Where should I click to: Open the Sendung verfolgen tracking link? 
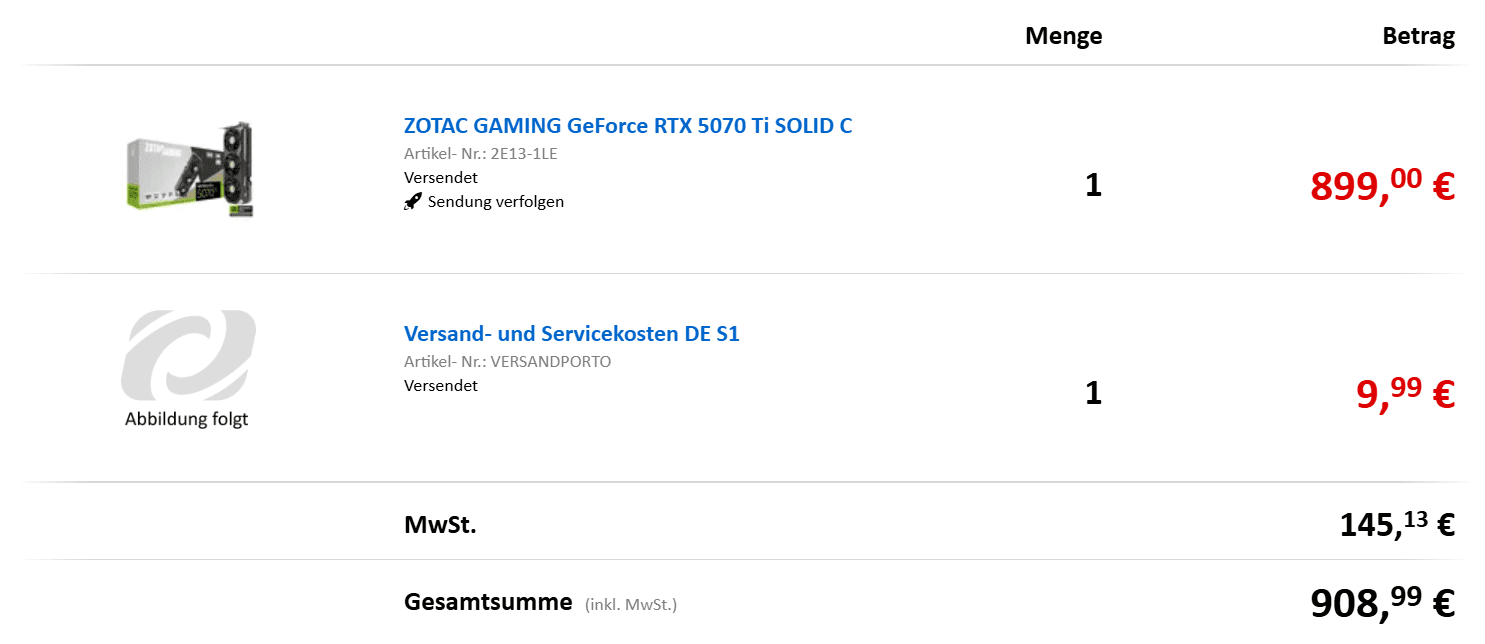click(495, 202)
